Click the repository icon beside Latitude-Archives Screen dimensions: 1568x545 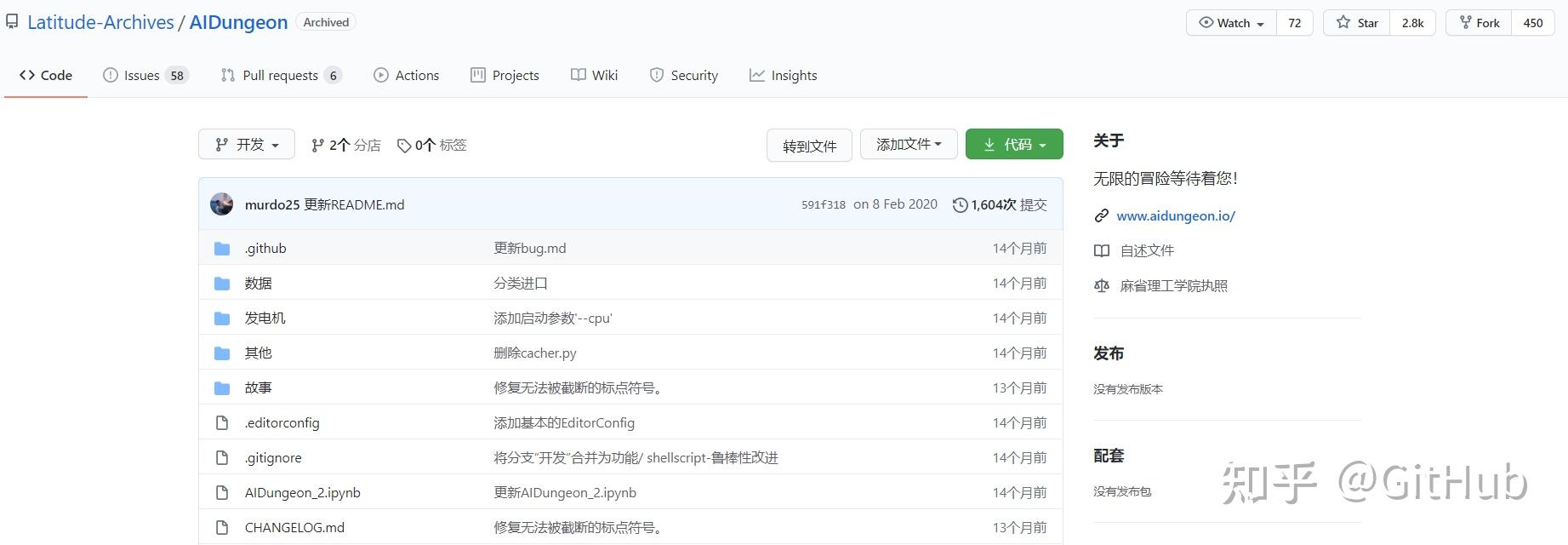click(x=12, y=22)
